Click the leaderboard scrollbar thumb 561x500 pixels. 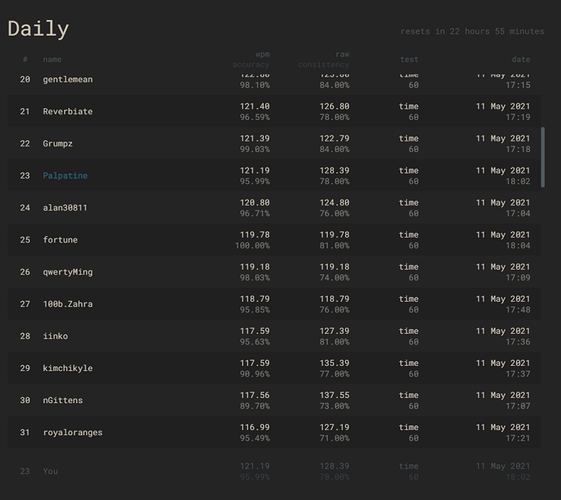pyautogui.click(x=543, y=157)
